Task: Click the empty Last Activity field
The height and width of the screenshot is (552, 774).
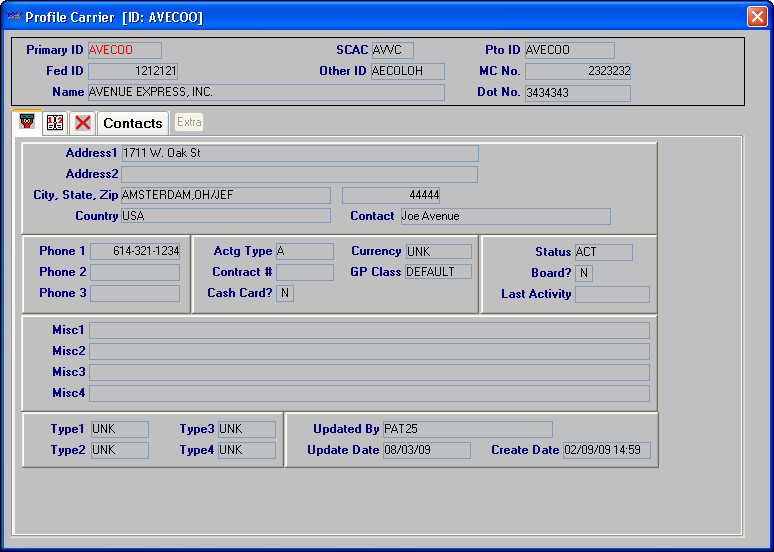Action: coord(612,294)
